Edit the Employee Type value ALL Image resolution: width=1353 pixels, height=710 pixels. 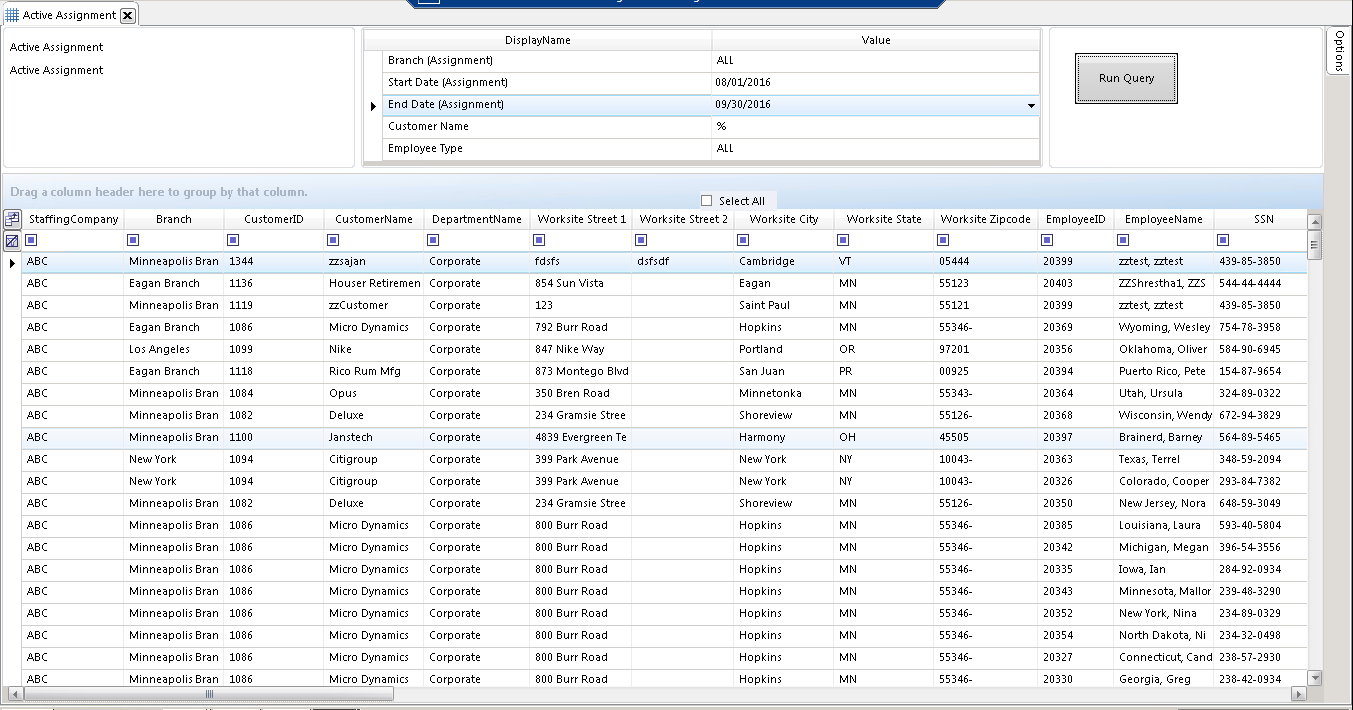876,149
